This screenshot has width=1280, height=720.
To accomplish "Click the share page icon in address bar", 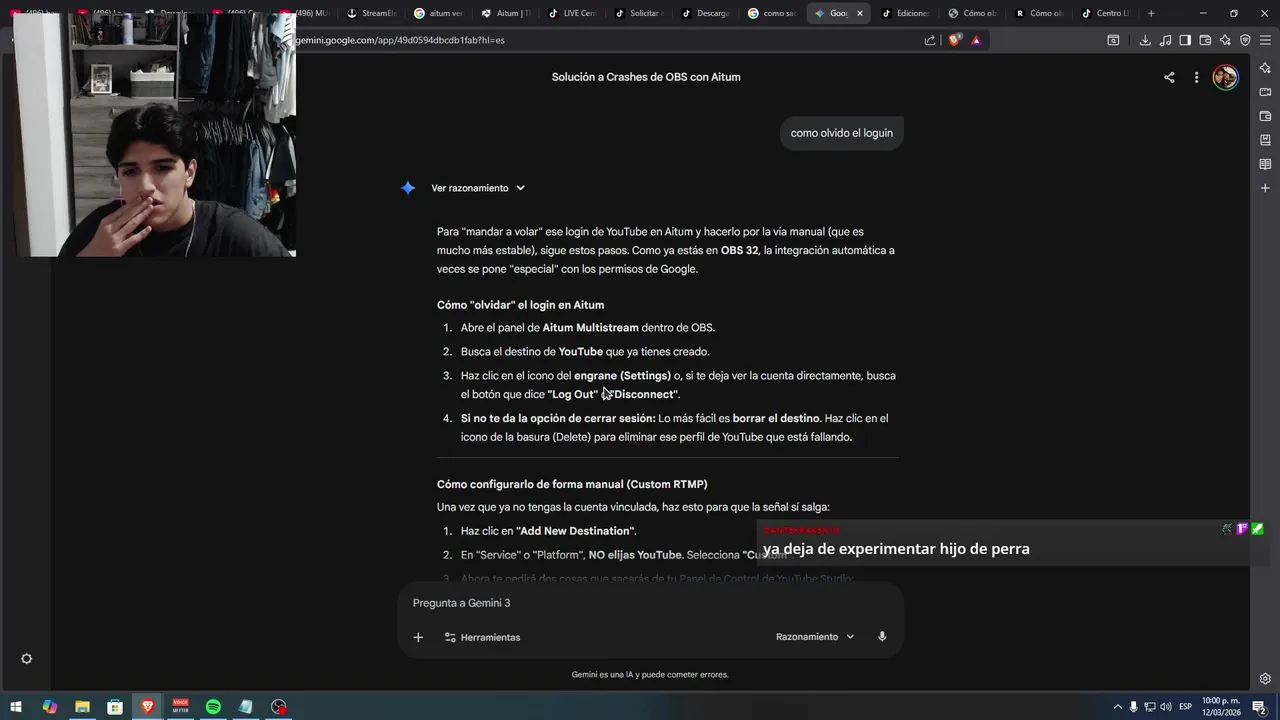I will (930, 40).
